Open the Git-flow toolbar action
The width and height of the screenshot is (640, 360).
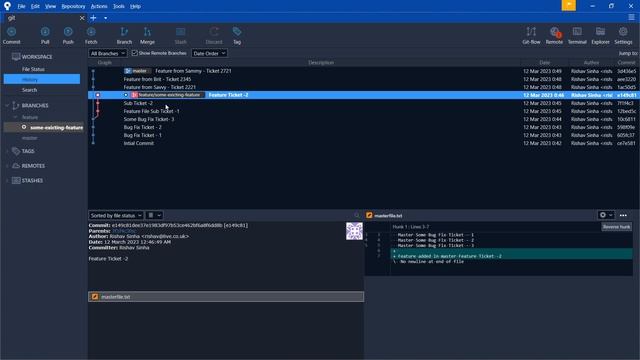coord(531,36)
